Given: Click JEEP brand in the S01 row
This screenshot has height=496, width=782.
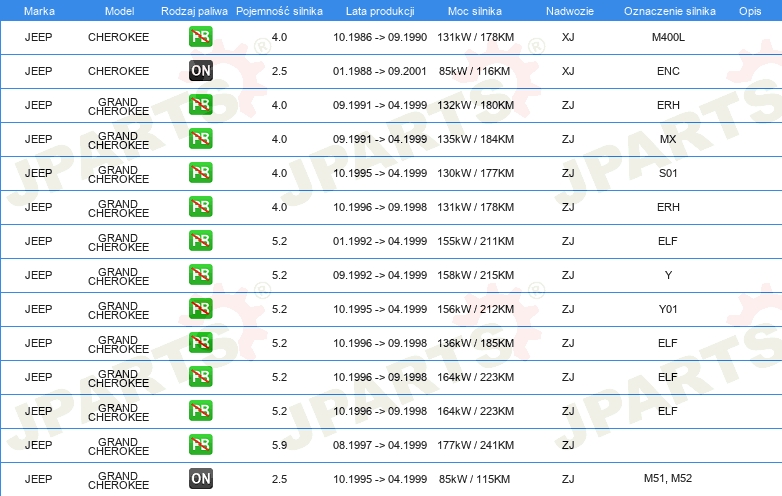Looking at the screenshot, I should point(38,173).
